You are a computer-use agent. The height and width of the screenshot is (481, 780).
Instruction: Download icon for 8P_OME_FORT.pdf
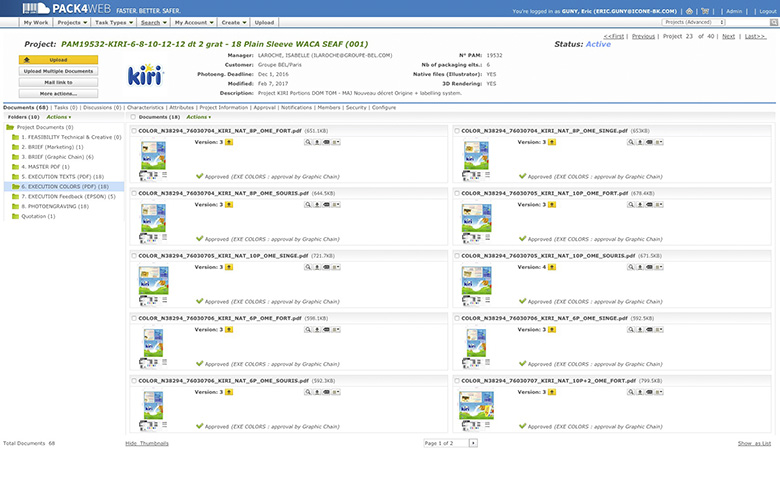317,142
